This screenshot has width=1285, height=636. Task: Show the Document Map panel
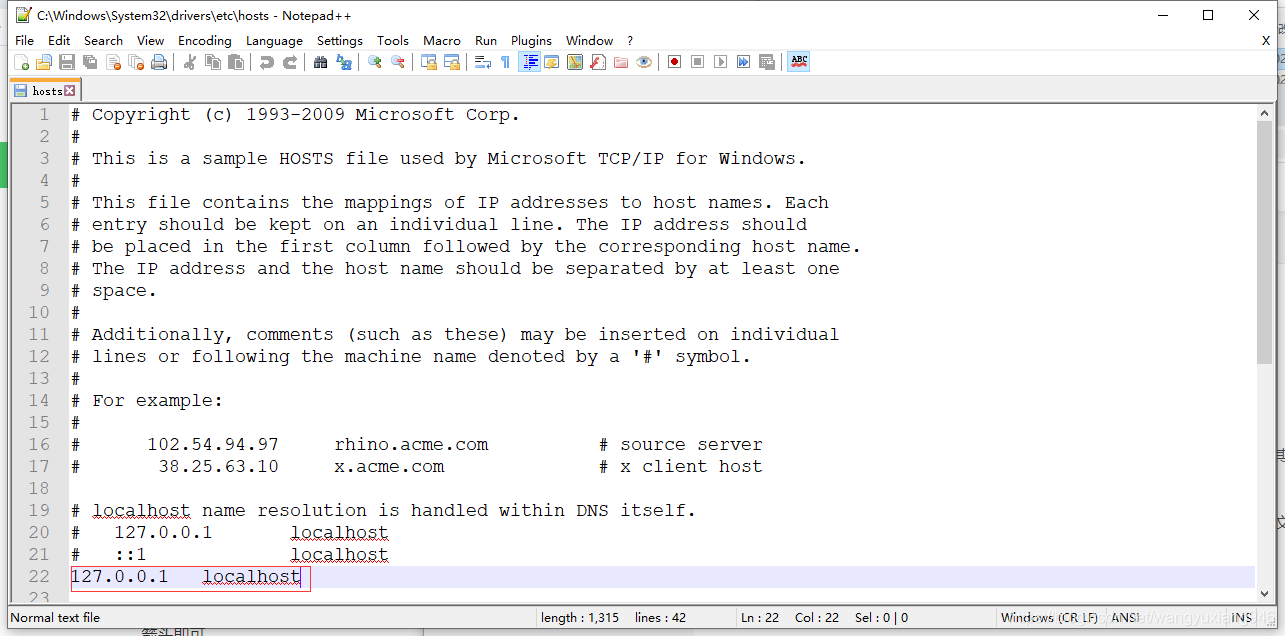(575, 62)
